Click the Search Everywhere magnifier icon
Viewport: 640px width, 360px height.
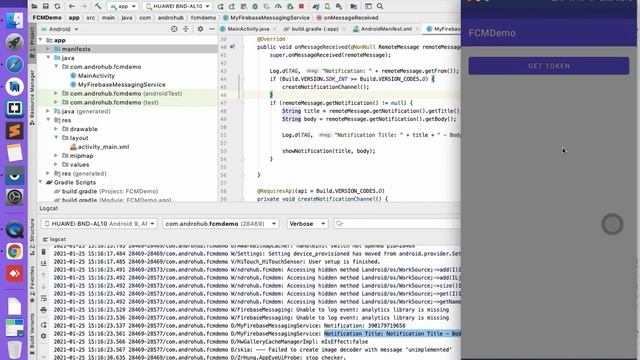[380, 7]
